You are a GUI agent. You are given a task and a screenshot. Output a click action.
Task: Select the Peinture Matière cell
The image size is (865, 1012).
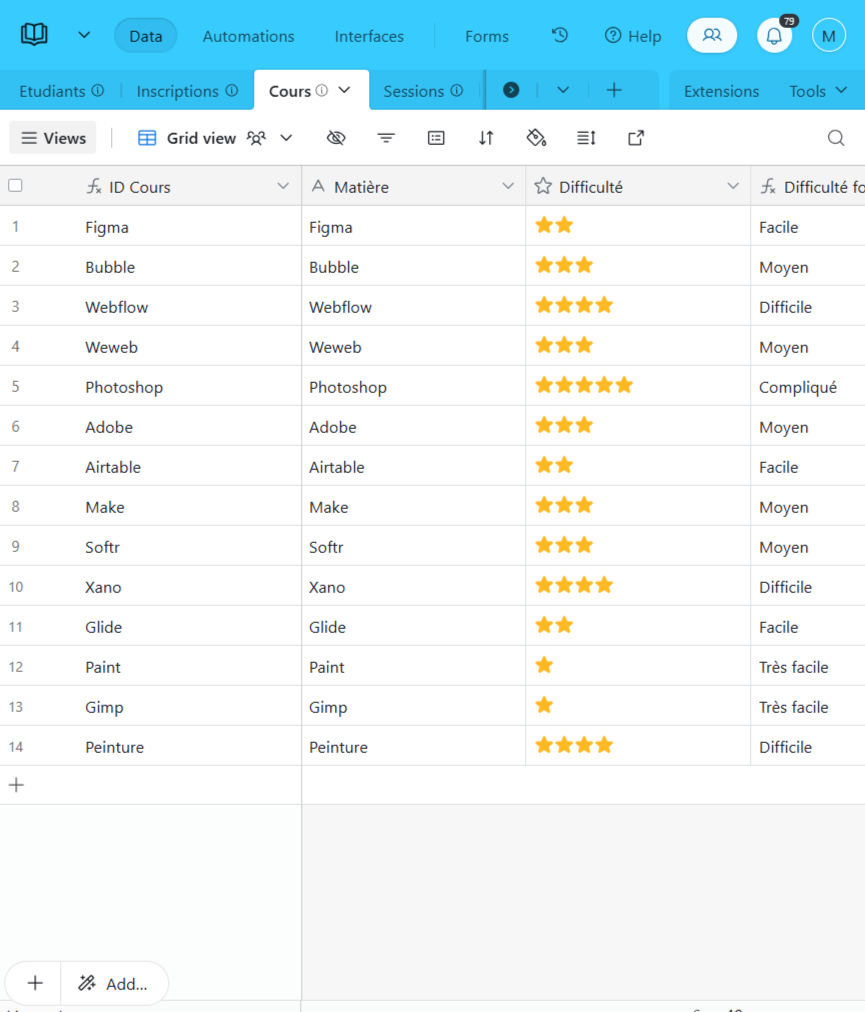coord(413,747)
